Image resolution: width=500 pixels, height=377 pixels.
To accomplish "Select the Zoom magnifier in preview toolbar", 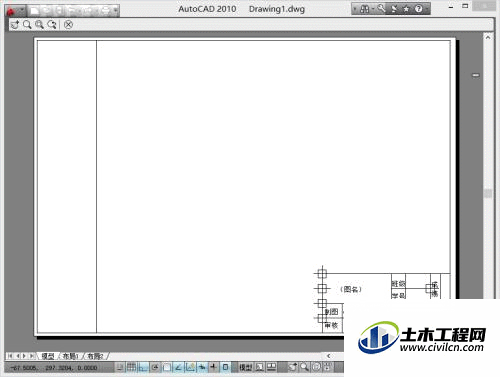I will pyautogui.click(x=27, y=25).
